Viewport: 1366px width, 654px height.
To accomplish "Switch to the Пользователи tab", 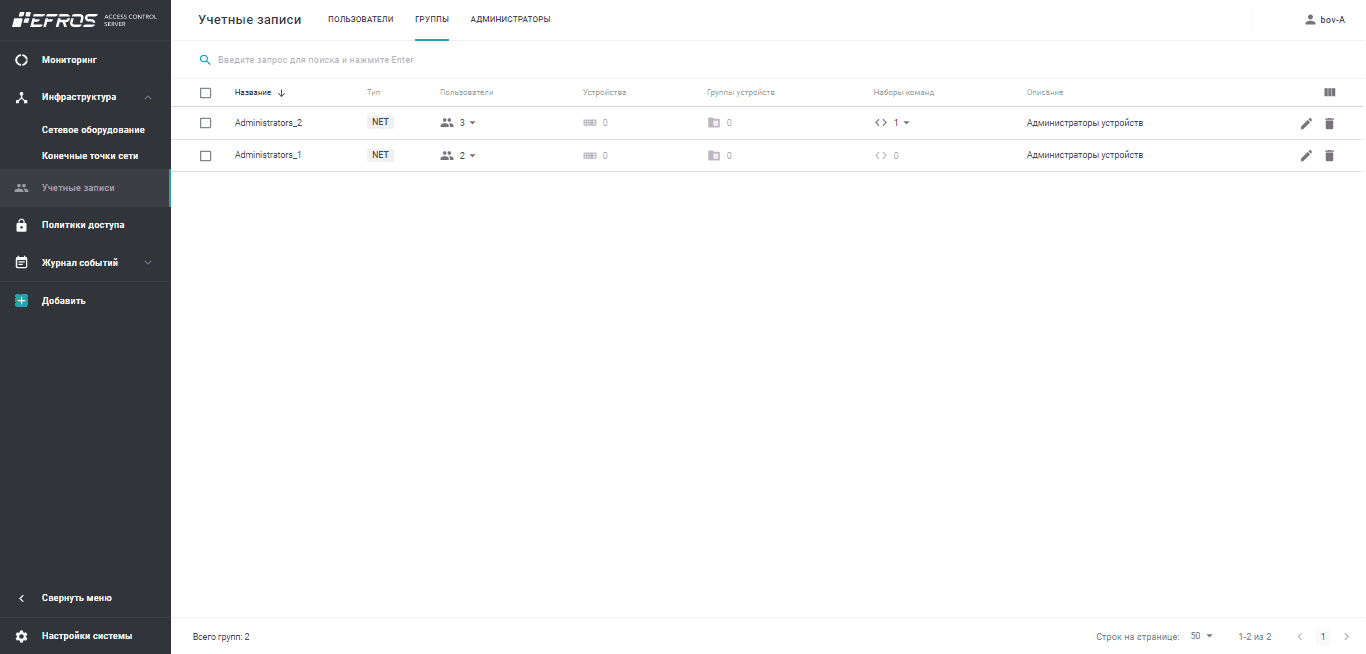I will (x=361, y=19).
